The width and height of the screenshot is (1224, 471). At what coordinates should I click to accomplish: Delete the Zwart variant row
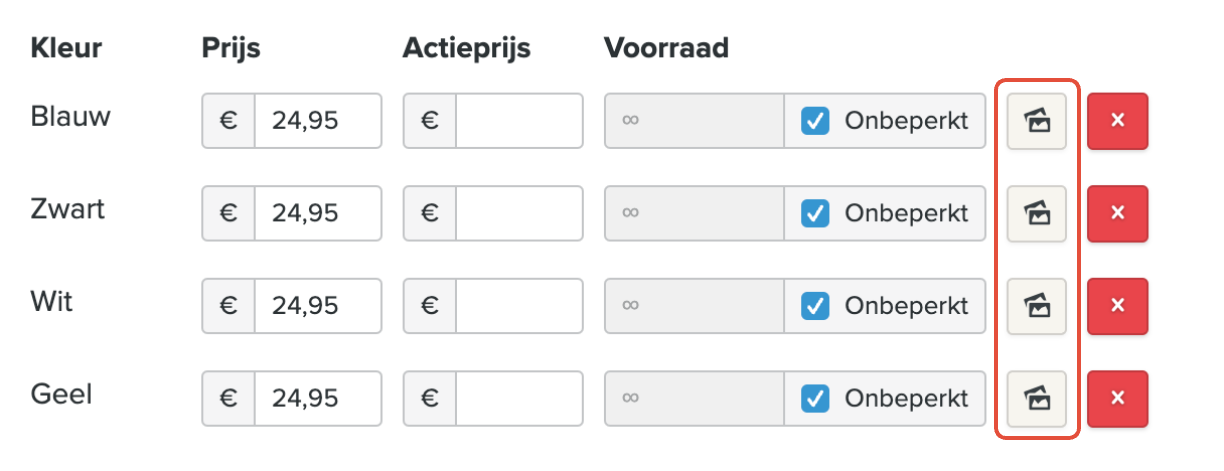point(1117,213)
